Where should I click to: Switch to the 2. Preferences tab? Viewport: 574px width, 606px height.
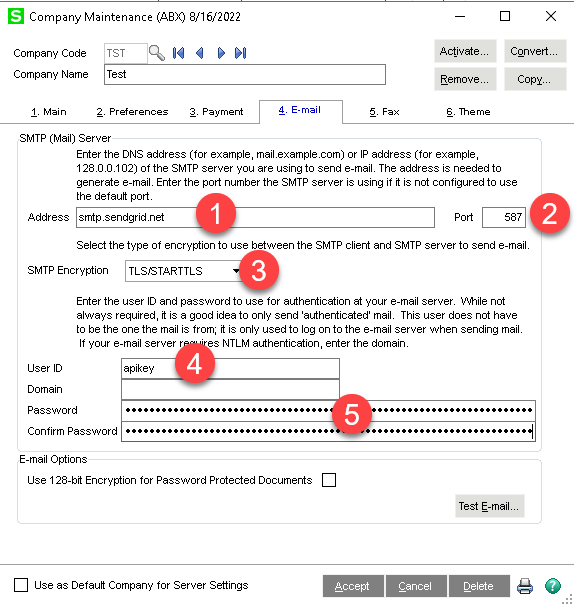pyautogui.click(x=132, y=112)
